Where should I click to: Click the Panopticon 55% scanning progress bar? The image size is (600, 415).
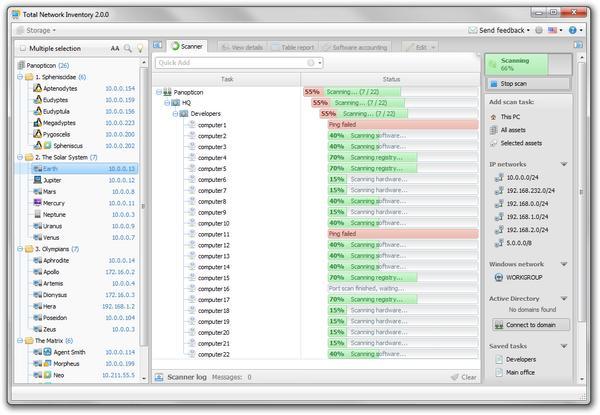(x=391, y=92)
